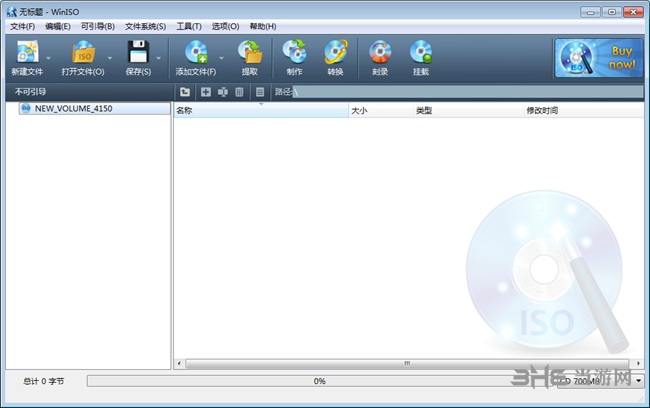This screenshot has width=650, height=408.
Task: Click the Extract (提取) icon
Action: tap(250, 52)
